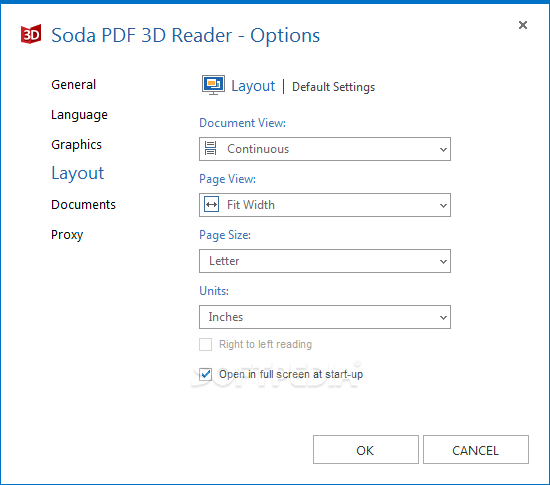Select the Layout section in sidebar
The width and height of the screenshot is (550, 485).
click(78, 174)
